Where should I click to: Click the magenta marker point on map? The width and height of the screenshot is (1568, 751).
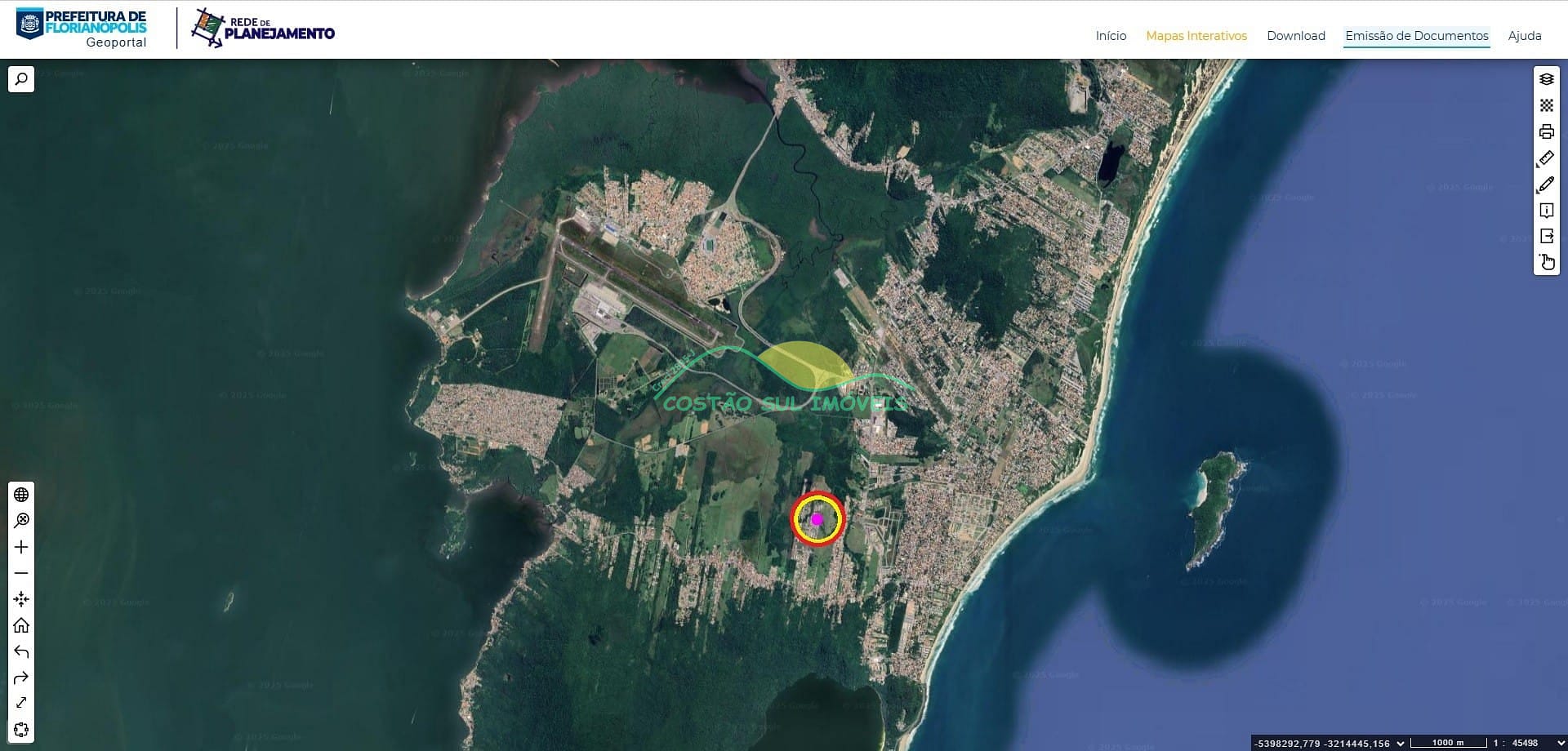coord(817,519)
